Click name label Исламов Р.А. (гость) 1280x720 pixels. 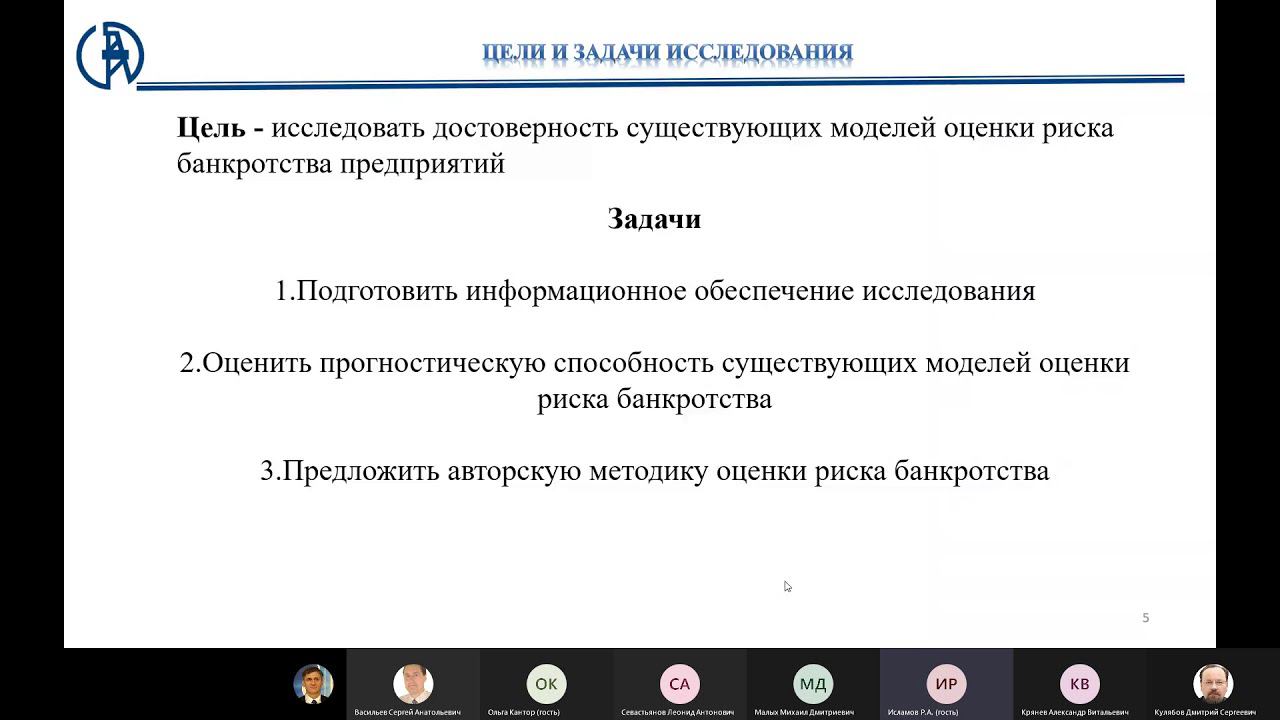[923, 712]
